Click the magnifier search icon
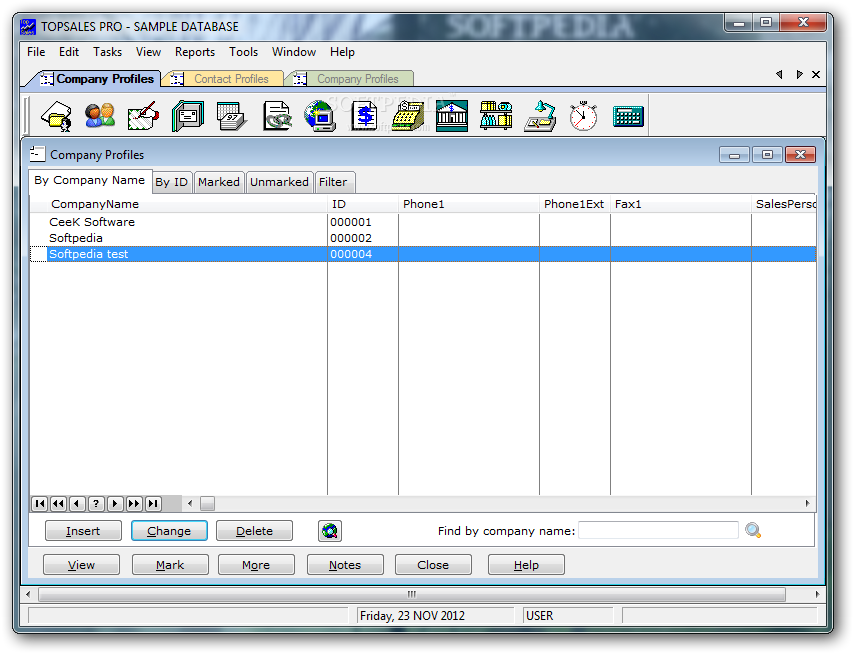854x654 pixels. 753,530
